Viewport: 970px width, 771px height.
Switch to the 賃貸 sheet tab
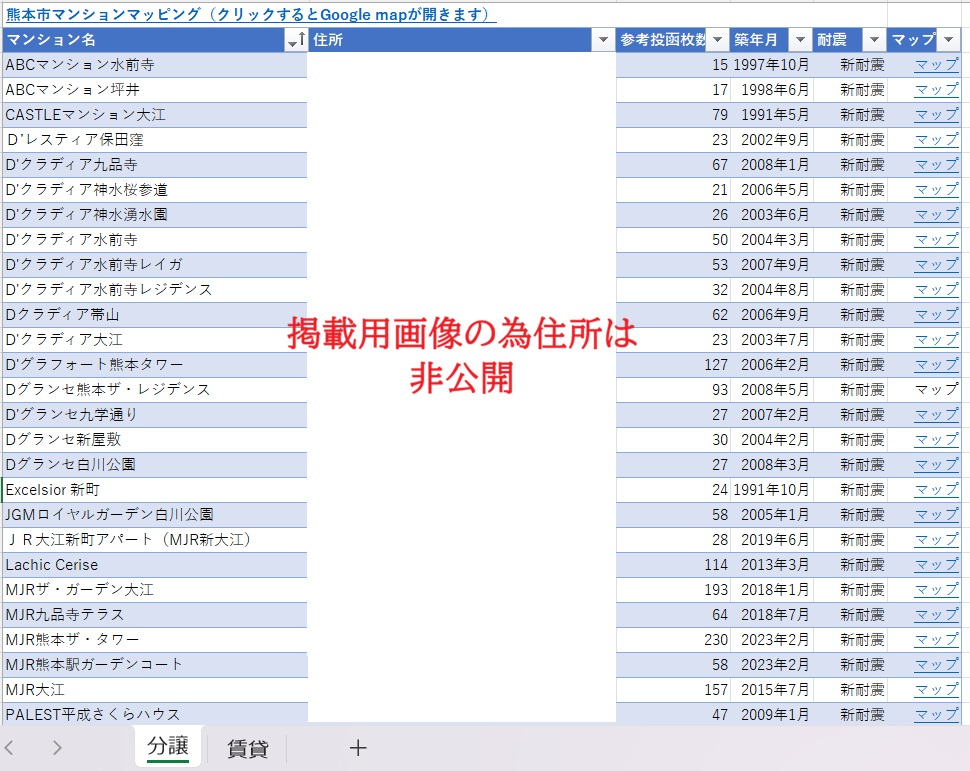coord(246,747)
